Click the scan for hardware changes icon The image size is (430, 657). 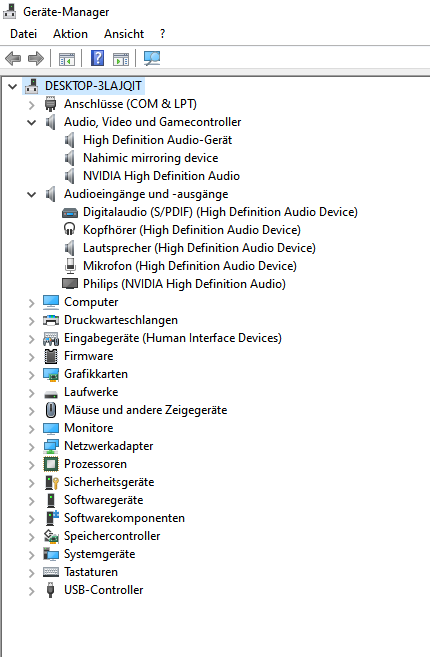coord(152,58)
